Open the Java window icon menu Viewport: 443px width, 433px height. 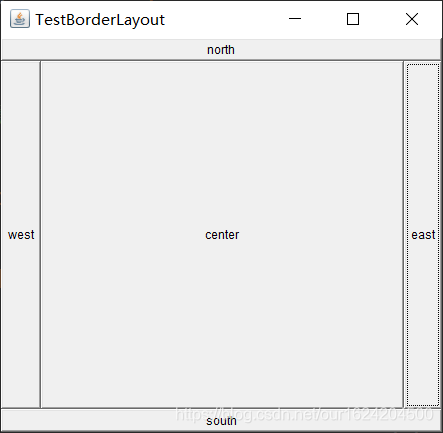tap(20, 19)
